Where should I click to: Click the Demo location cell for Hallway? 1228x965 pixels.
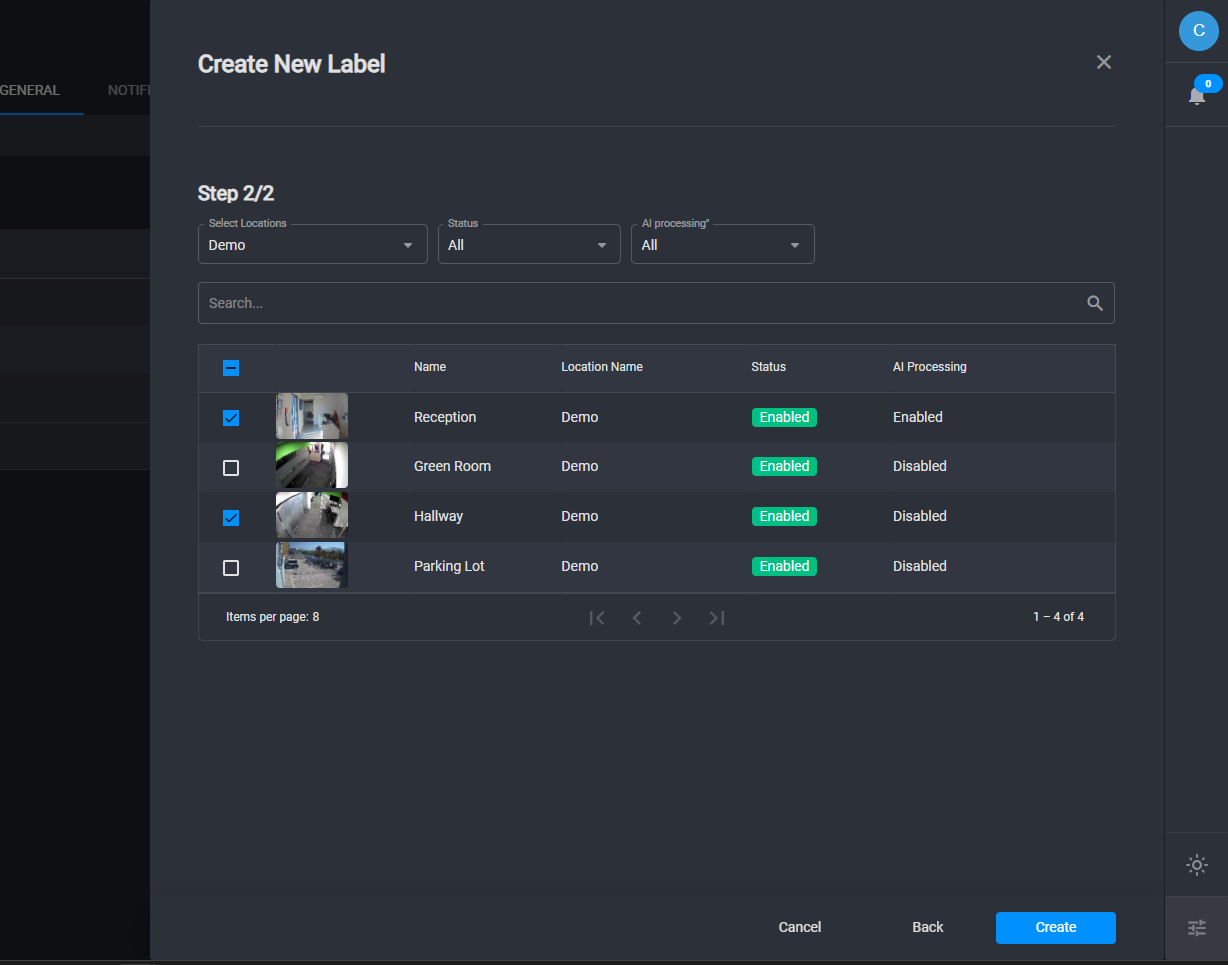[580, 516]
